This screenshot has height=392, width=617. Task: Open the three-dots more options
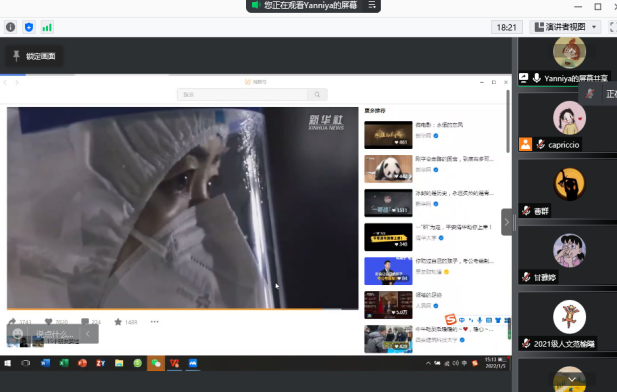point(154,322)
